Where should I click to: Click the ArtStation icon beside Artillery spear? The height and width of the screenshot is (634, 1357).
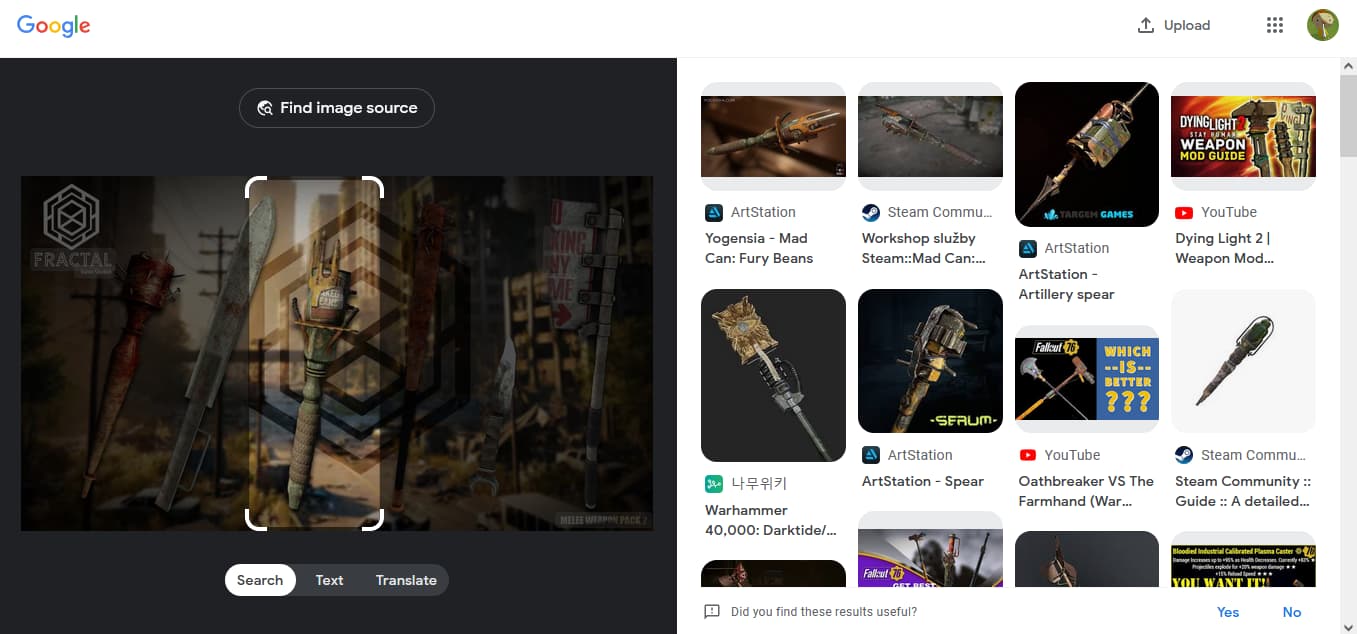click(1026, 248)
